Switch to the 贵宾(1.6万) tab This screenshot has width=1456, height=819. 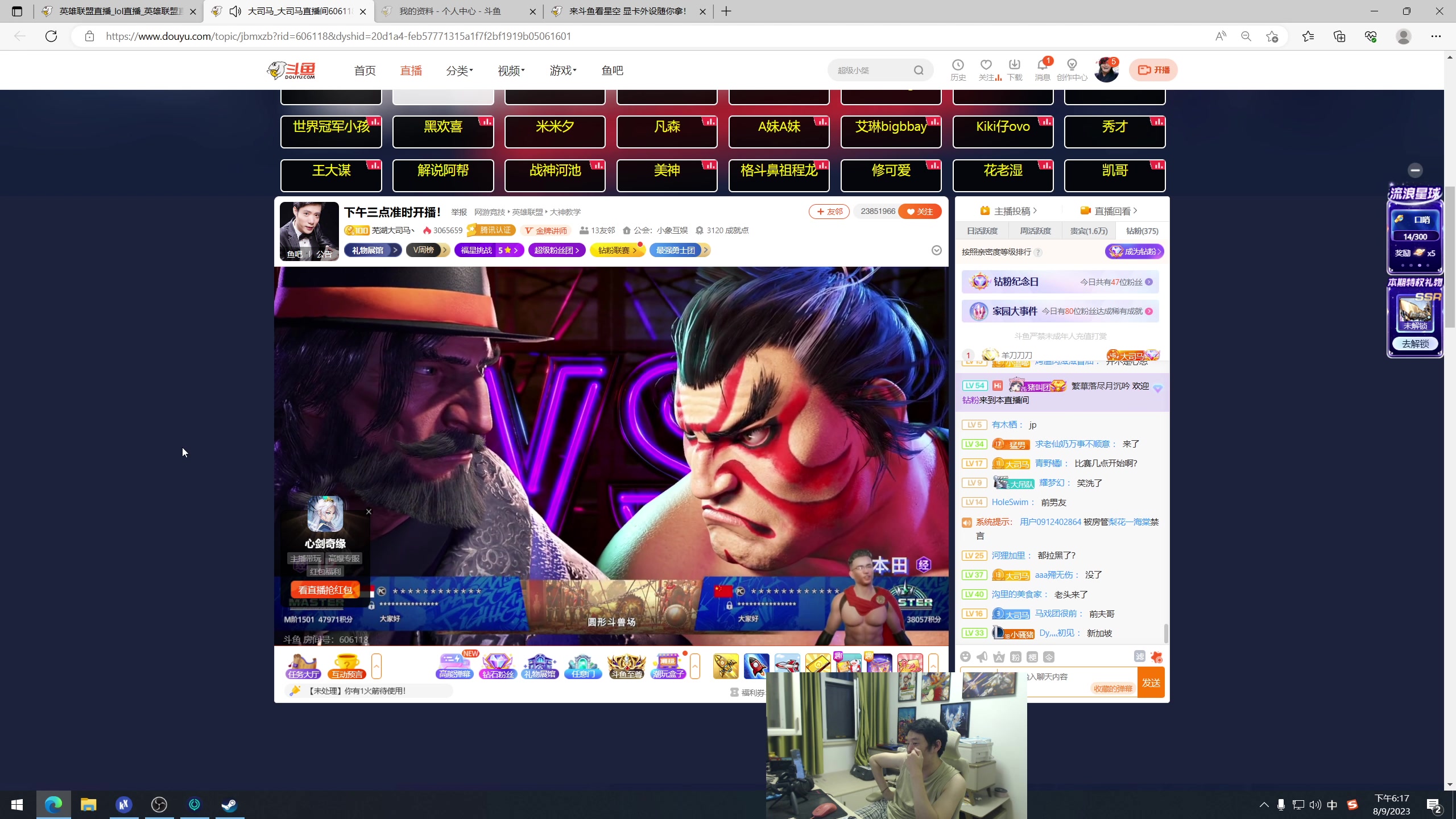(1089, 231)
